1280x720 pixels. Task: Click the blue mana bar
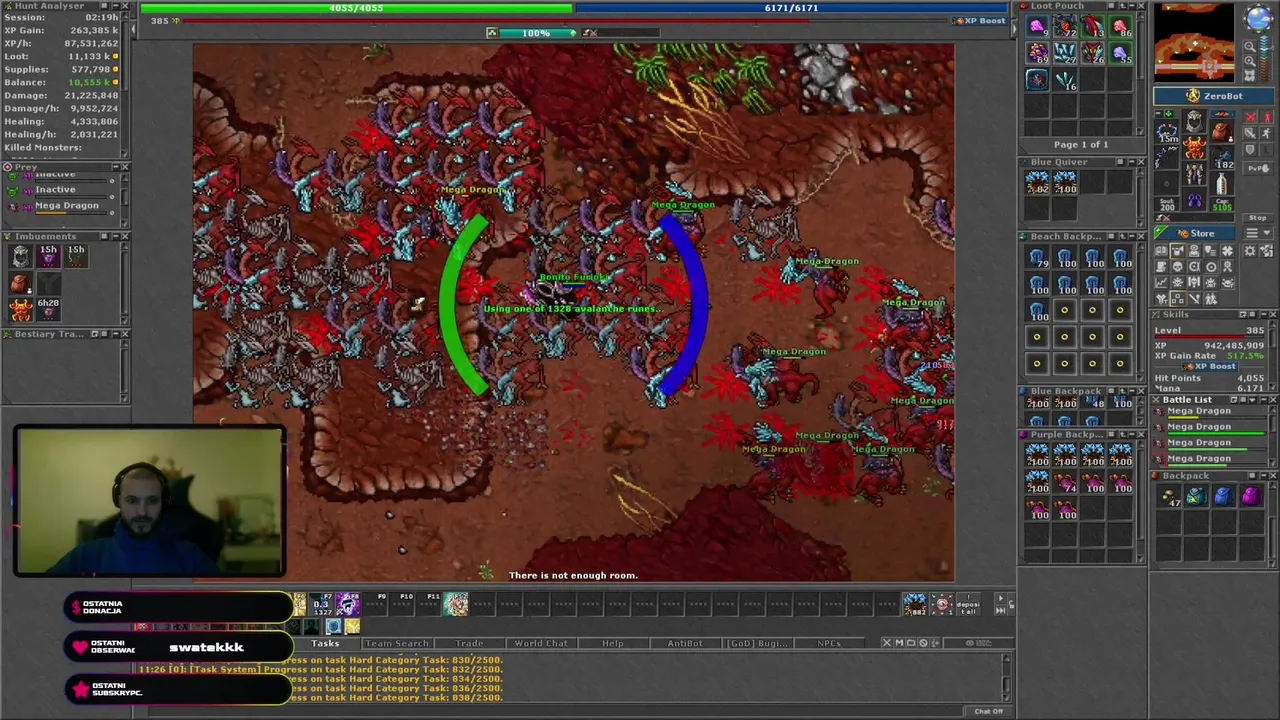pyautogui.click(x=790, y=8)
